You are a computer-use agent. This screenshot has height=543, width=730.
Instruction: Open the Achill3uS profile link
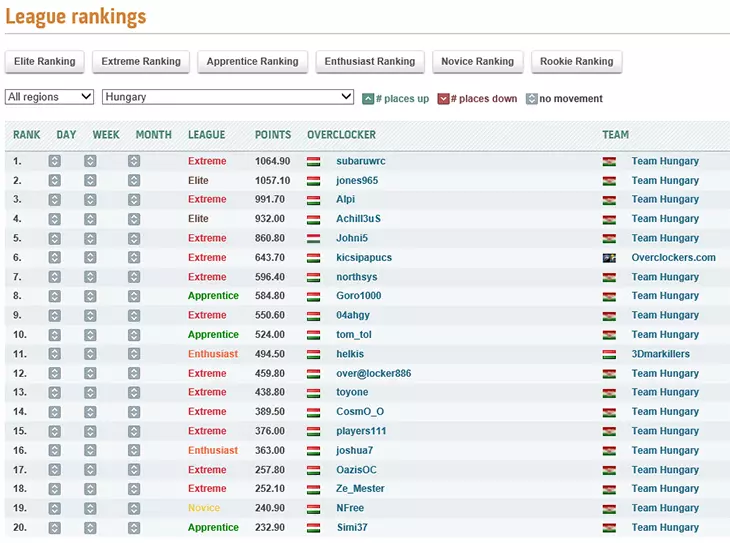pos(358,218)
